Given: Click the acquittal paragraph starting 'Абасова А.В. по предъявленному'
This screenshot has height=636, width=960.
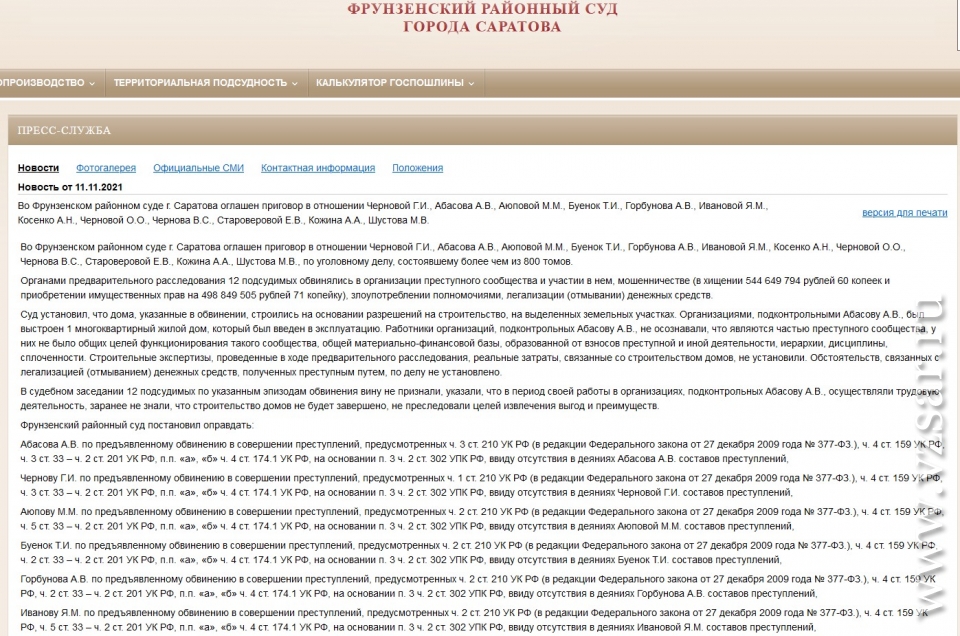Looking at the screenshot, I should pyautogui.click(x=481, y=451).
